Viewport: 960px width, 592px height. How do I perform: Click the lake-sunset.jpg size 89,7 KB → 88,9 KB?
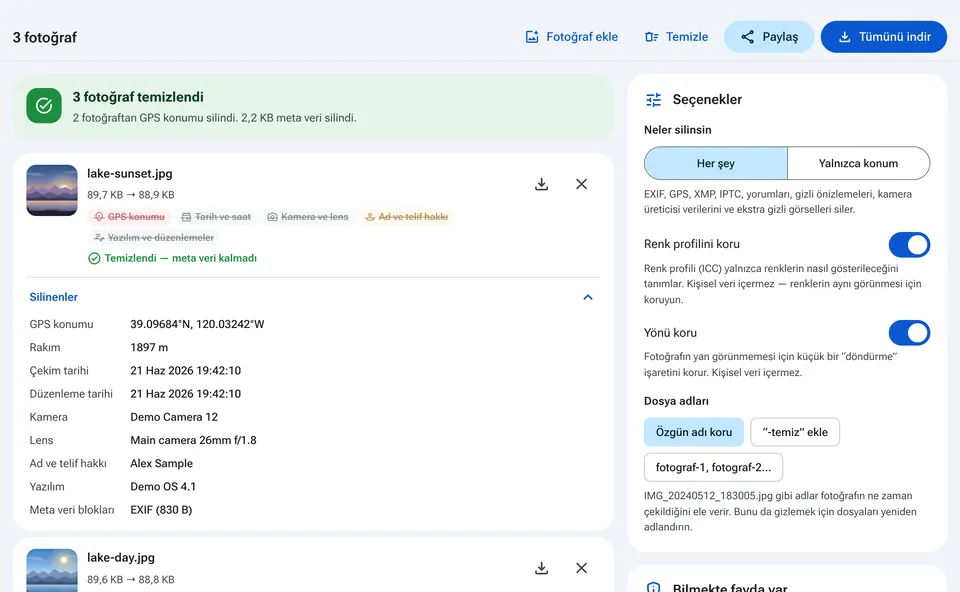pyautogui.click(x=130, y=195)
